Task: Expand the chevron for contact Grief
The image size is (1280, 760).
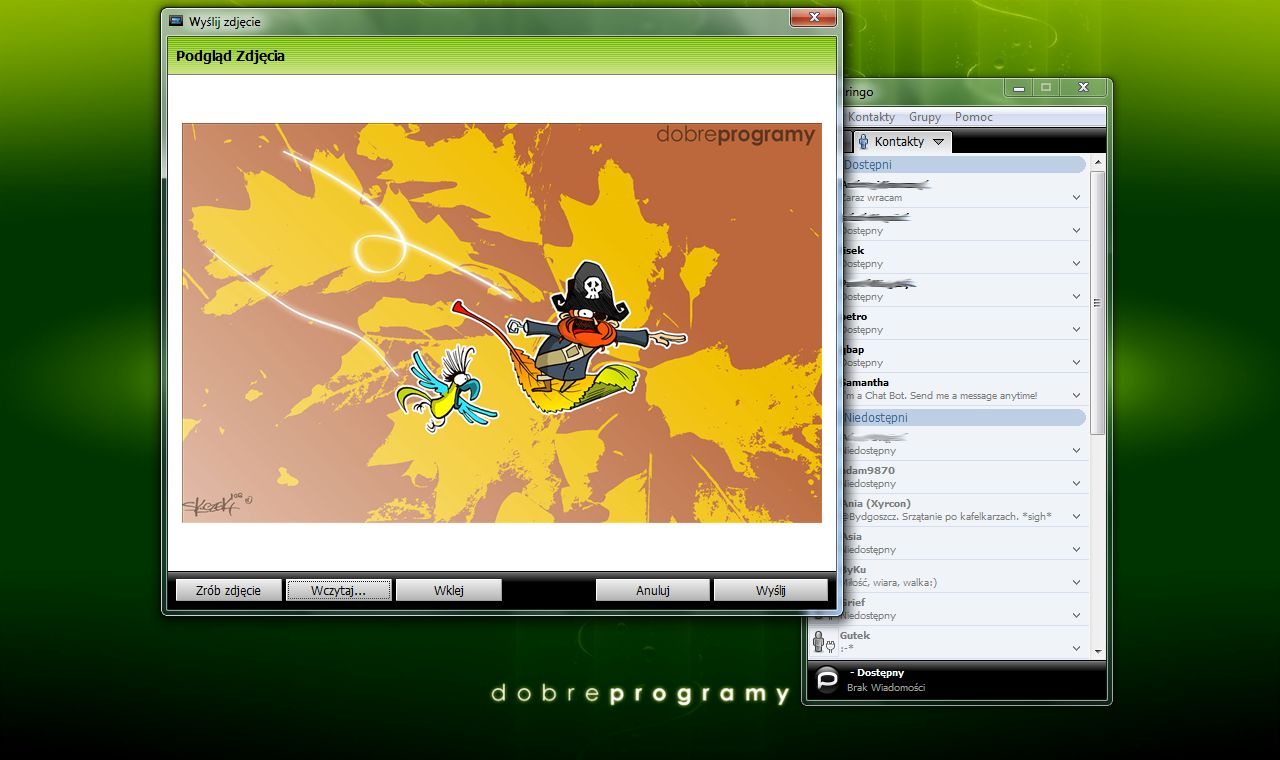Action: tap(1076, 615)
